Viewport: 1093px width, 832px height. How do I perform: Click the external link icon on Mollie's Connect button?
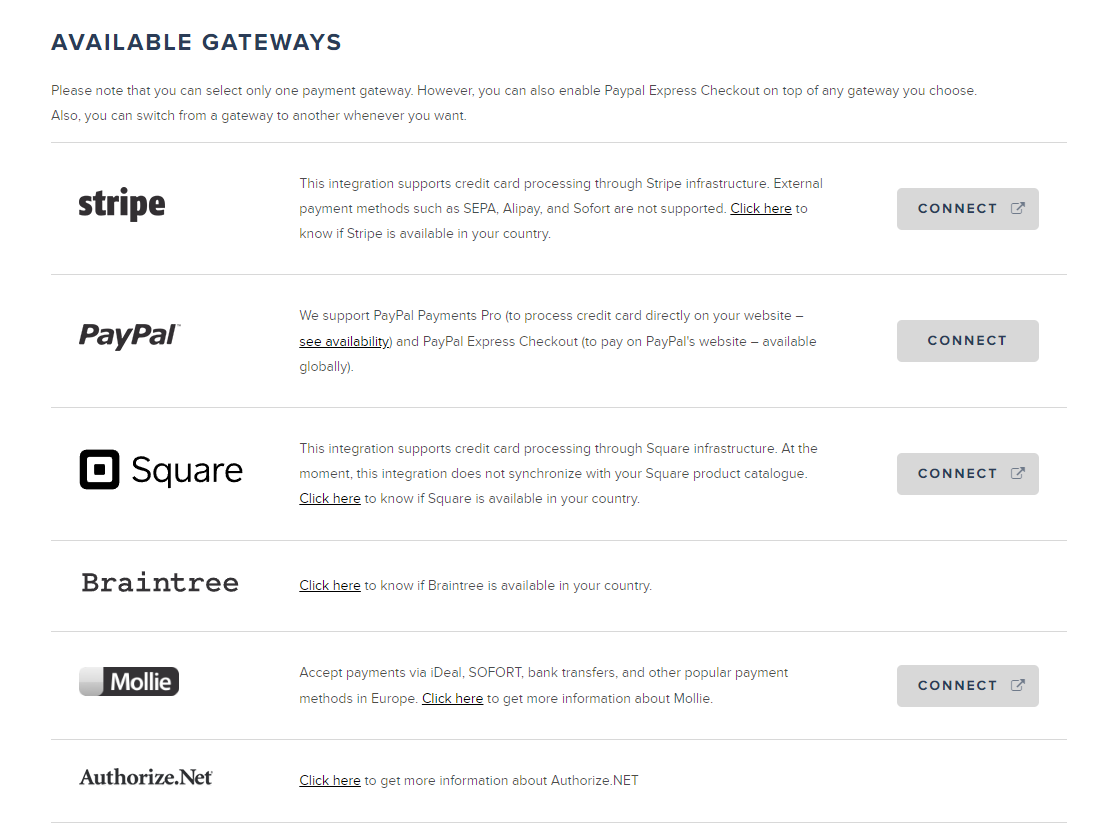[x=1018, y=685]
